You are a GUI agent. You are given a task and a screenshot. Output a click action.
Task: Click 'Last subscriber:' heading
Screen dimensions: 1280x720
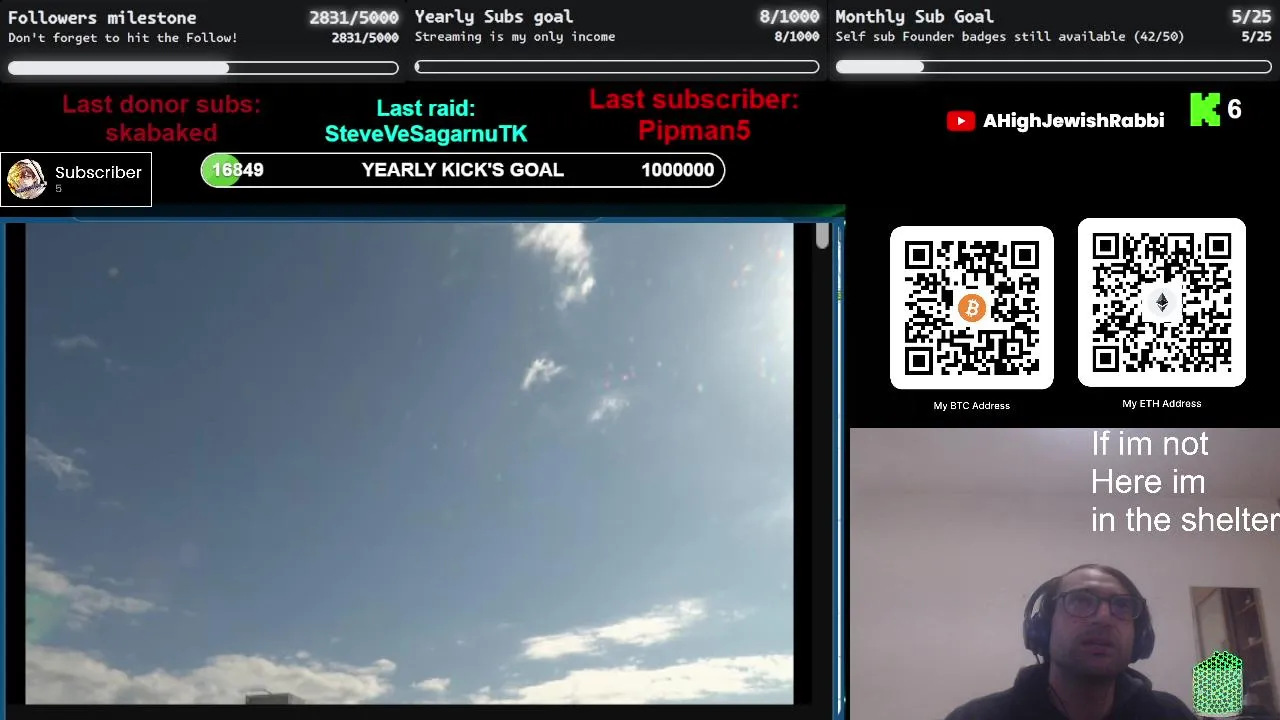(x=694, y=99)
